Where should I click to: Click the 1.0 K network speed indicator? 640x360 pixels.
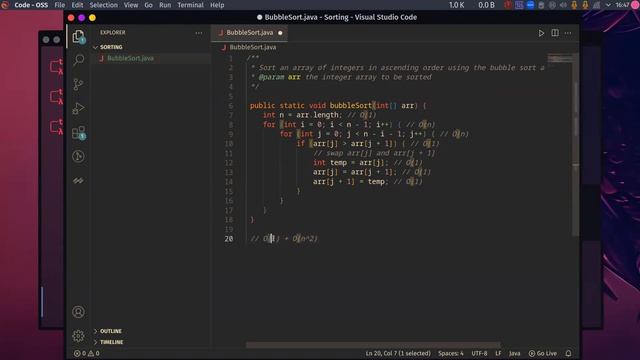(457, 5)
